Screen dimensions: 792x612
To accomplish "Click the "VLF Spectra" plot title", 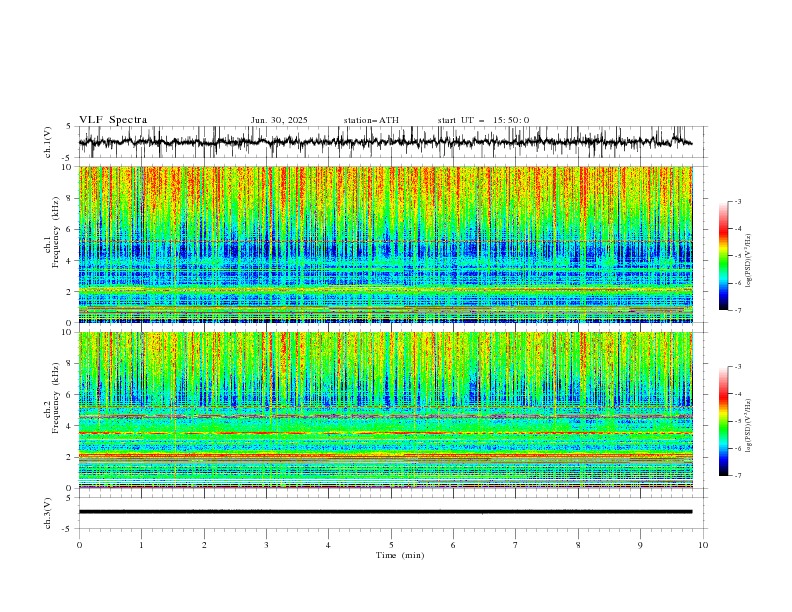I will (x=113, y=120).
